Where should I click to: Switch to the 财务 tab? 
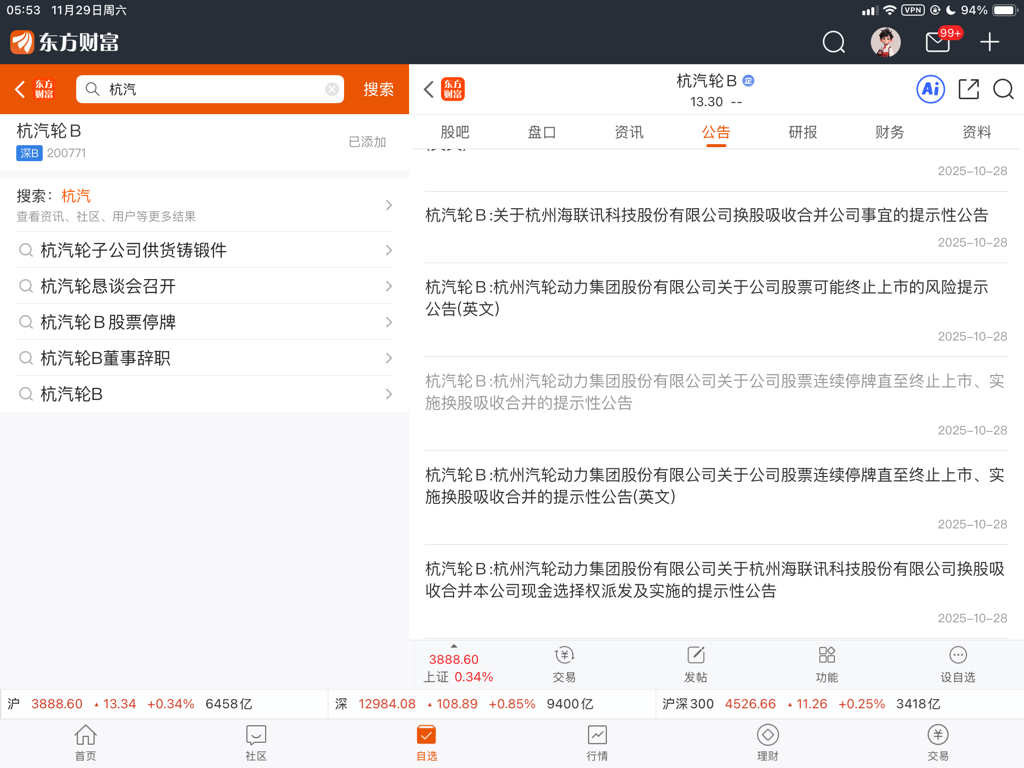click(889, 133)
